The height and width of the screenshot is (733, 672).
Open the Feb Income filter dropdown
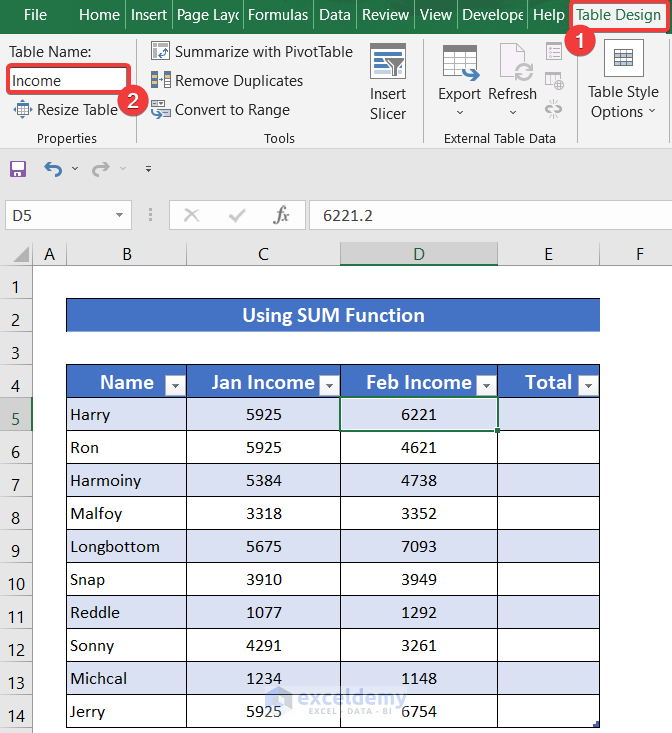click(486, 385)
